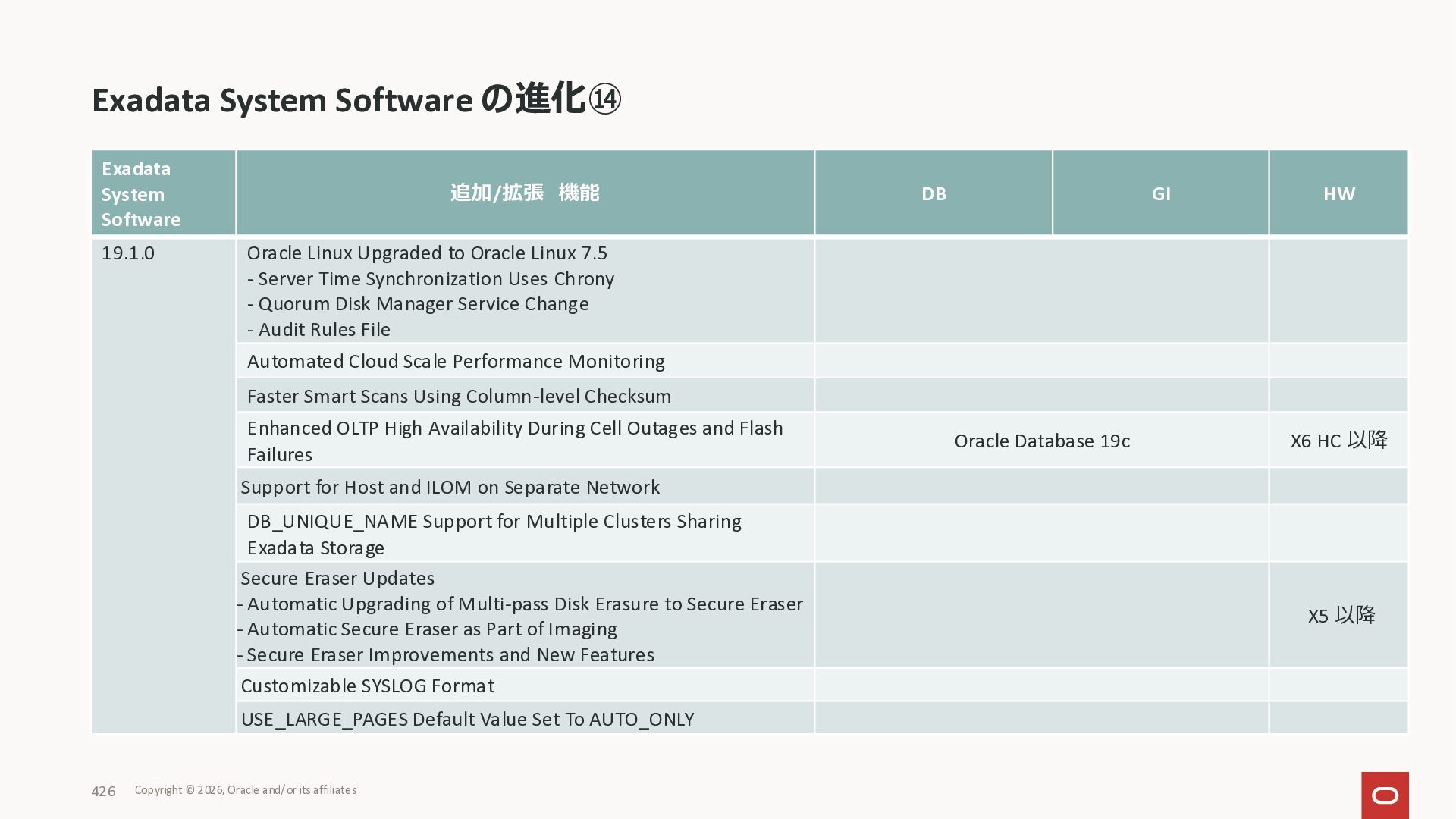Screen dimensions: 1456x819
Task: Select the DB column header
Action: pos(934,194)
